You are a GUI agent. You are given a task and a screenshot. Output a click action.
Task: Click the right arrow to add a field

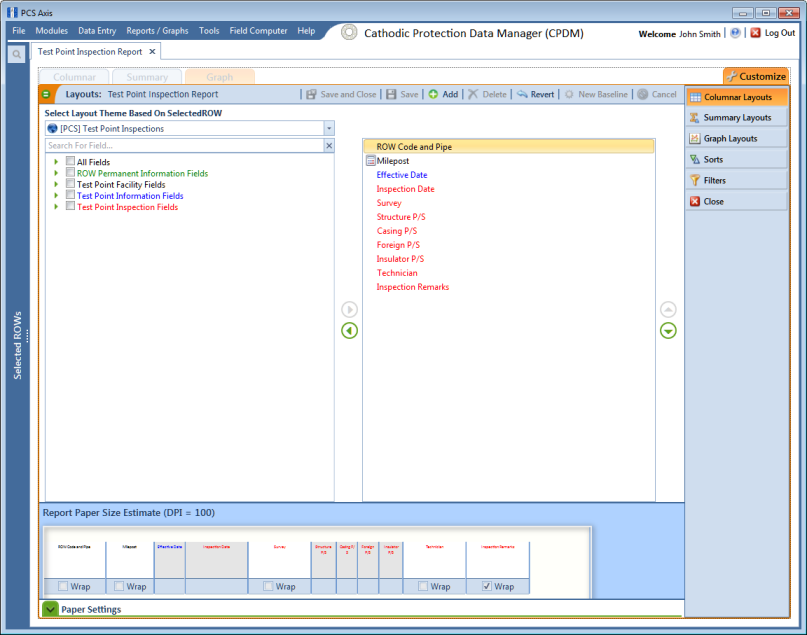click(349, 309)
